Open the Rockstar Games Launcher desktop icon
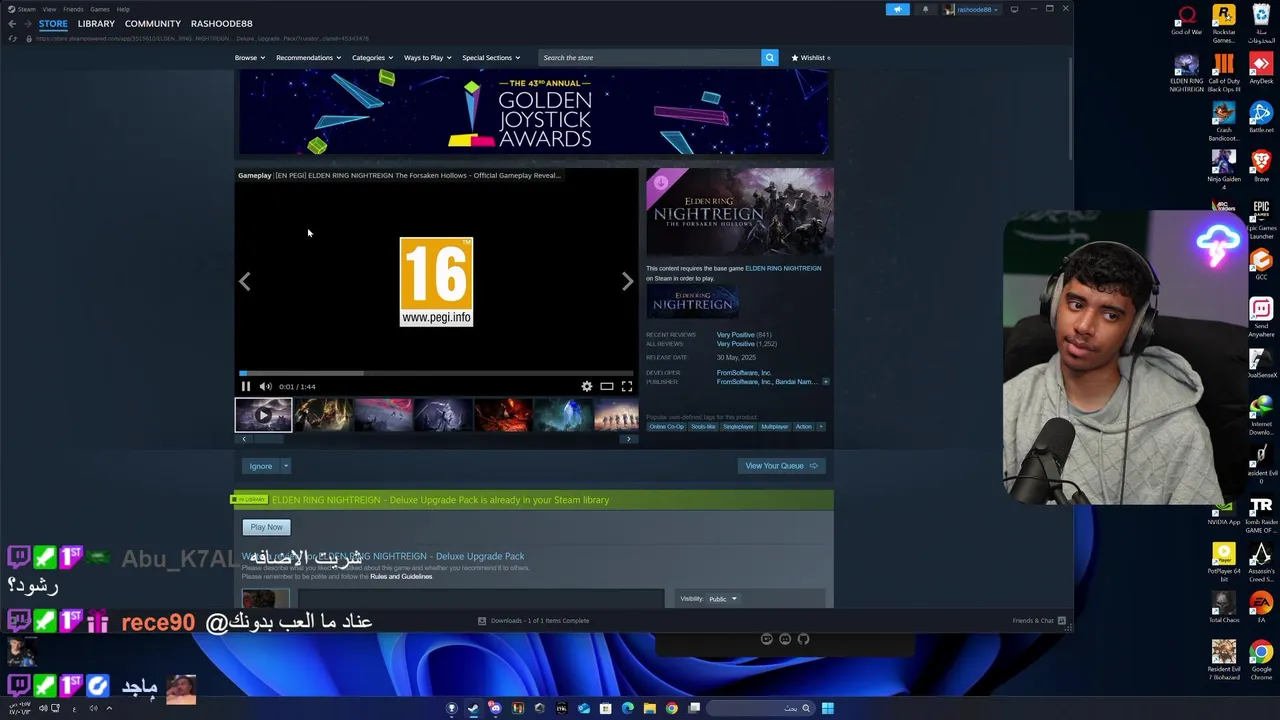1280x720 pixels. click(1224, 24)
